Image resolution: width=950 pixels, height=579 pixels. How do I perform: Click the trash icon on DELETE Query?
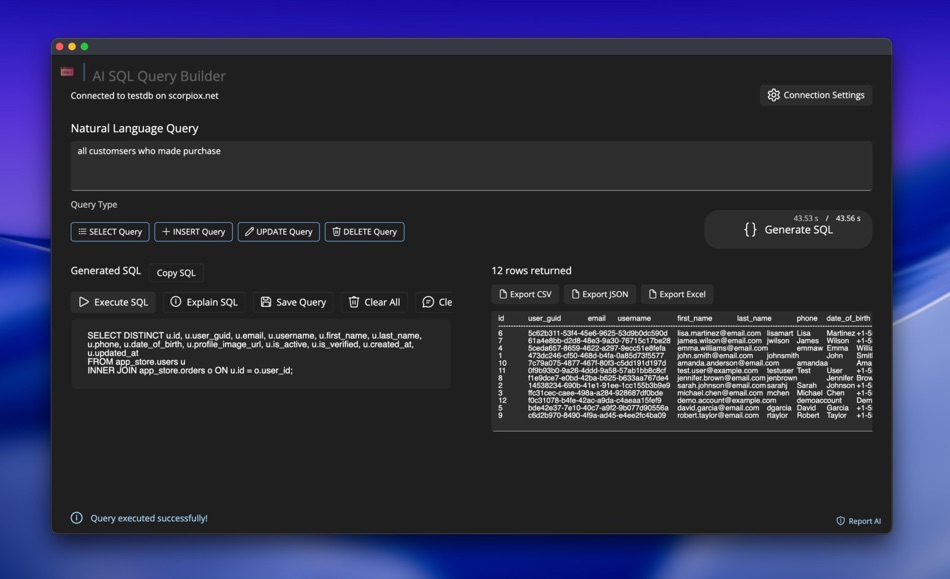337,231
